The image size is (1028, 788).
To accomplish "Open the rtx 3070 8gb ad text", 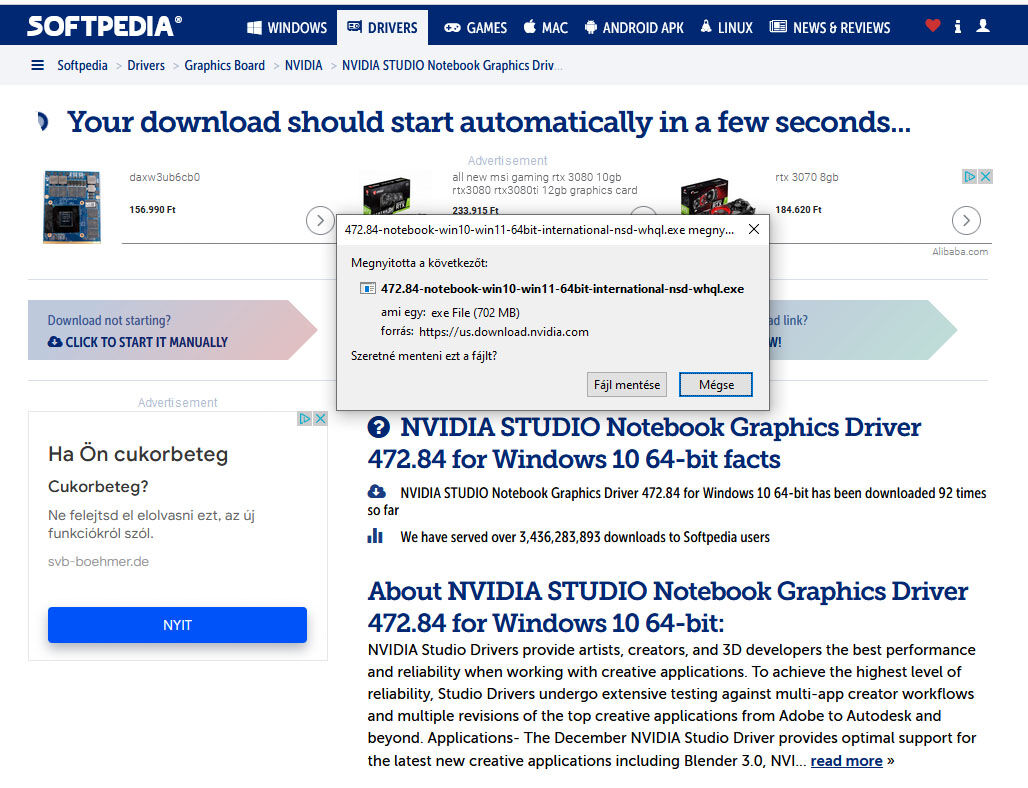I will coord(806,177).
